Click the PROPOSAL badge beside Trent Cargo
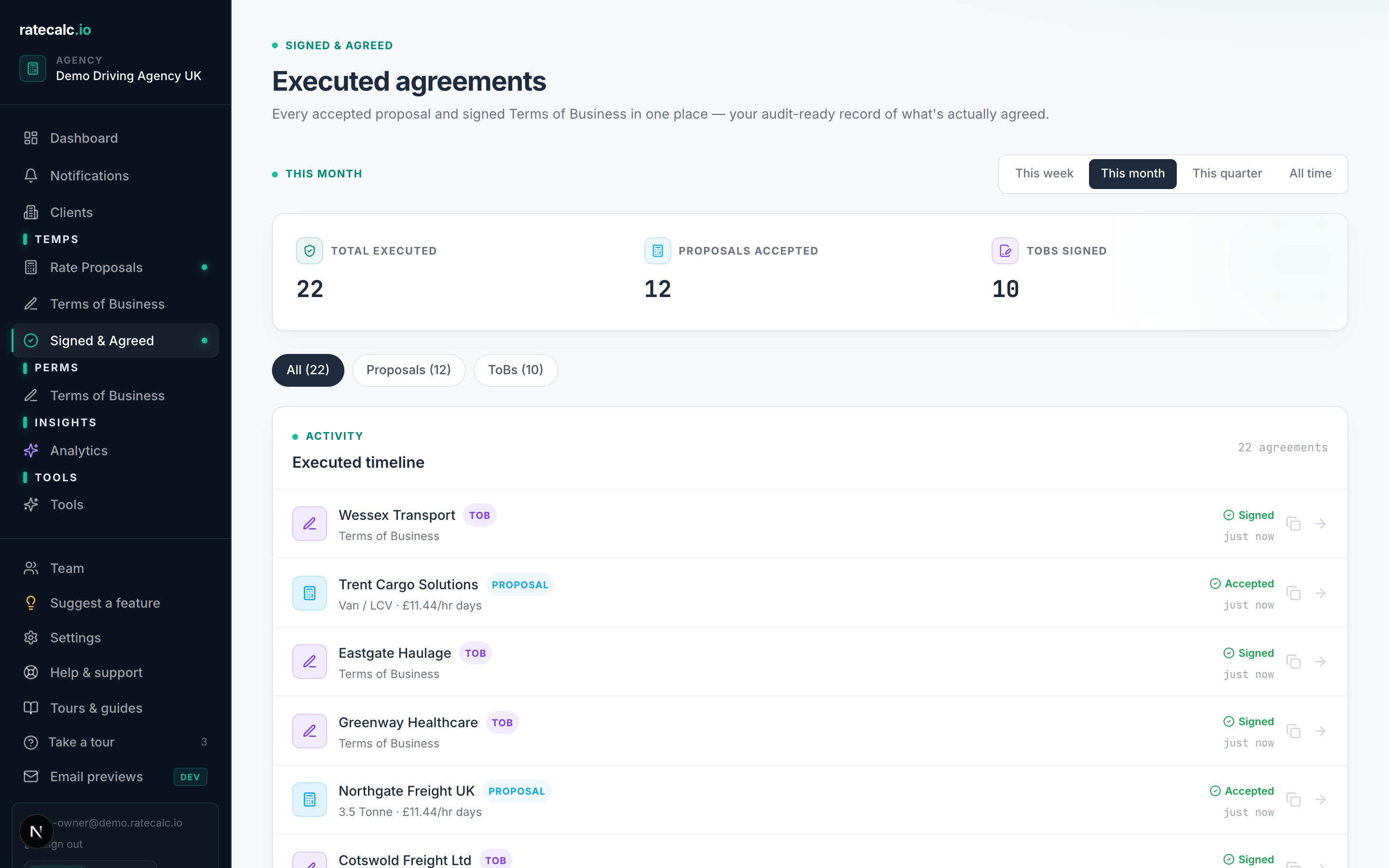1389x868 pixels. [520, 585]
